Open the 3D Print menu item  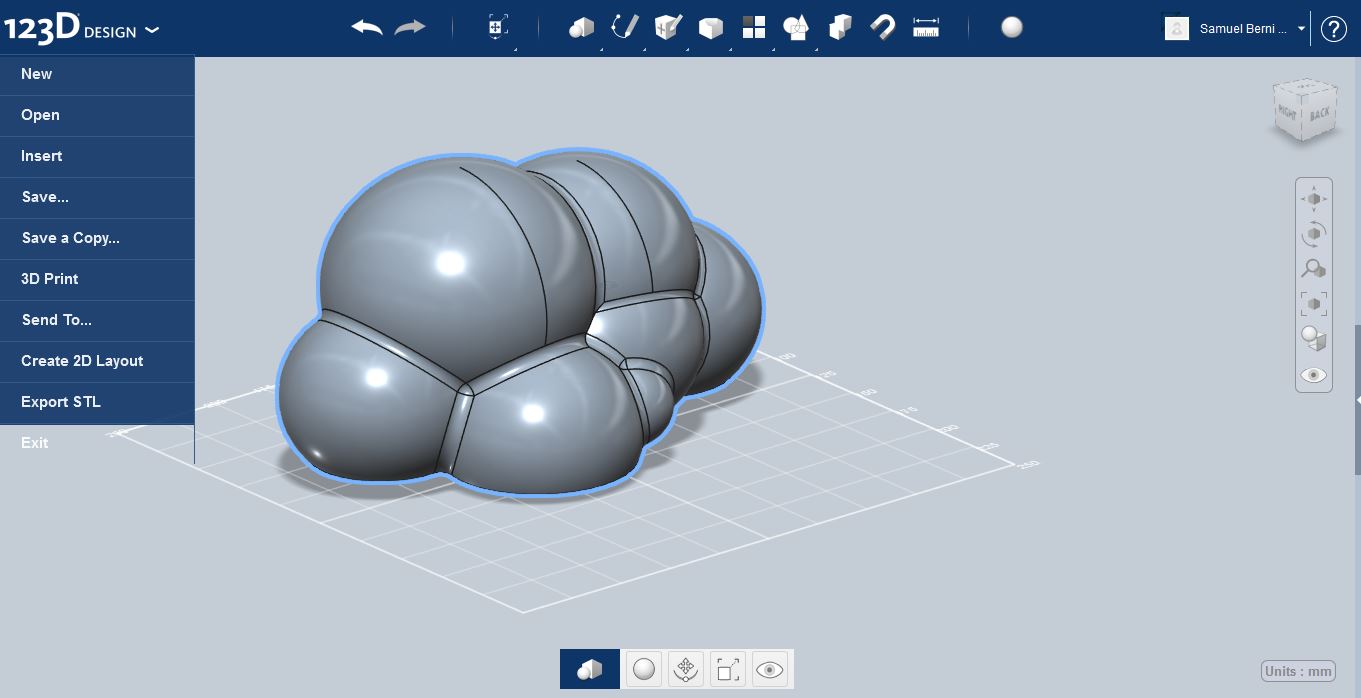click(49, 279)
